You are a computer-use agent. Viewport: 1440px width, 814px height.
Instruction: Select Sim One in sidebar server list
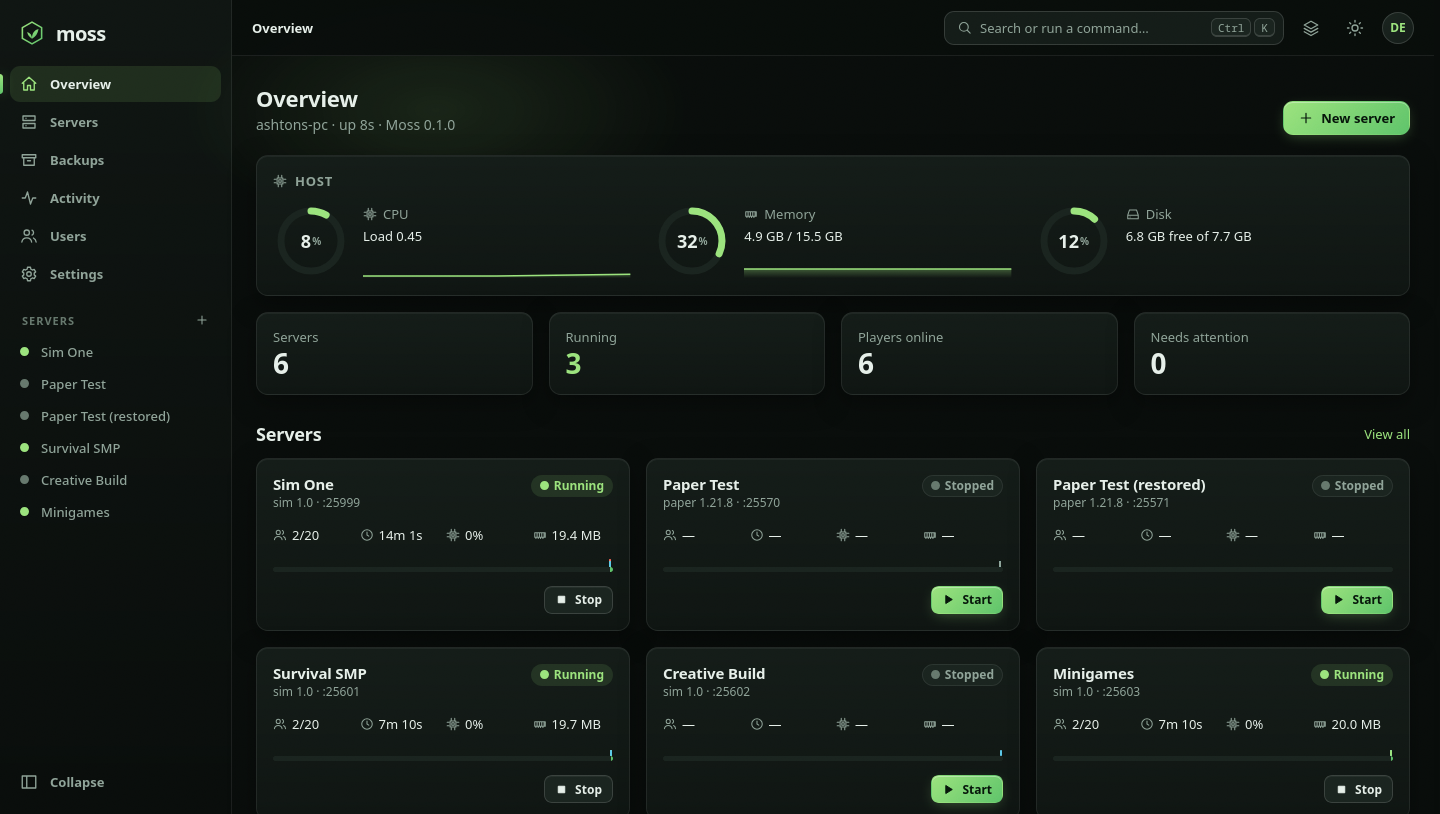click(x=115, y=352)
